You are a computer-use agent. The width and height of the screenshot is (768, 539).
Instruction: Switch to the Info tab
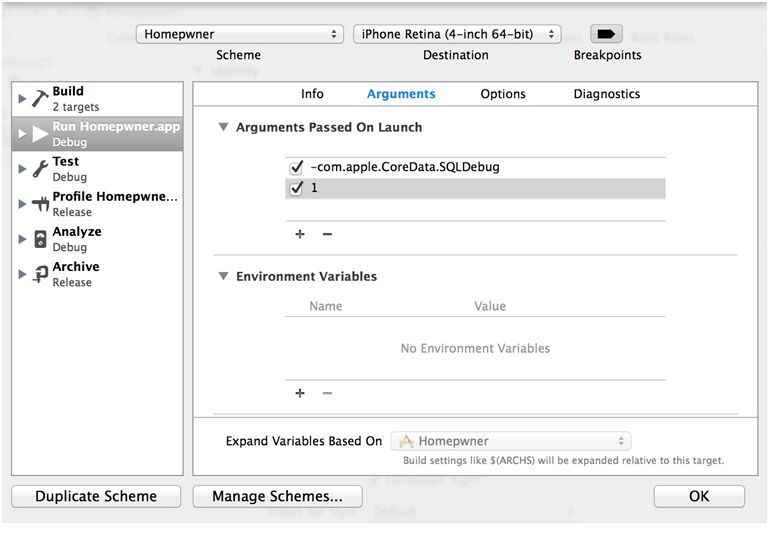[312, 94]
